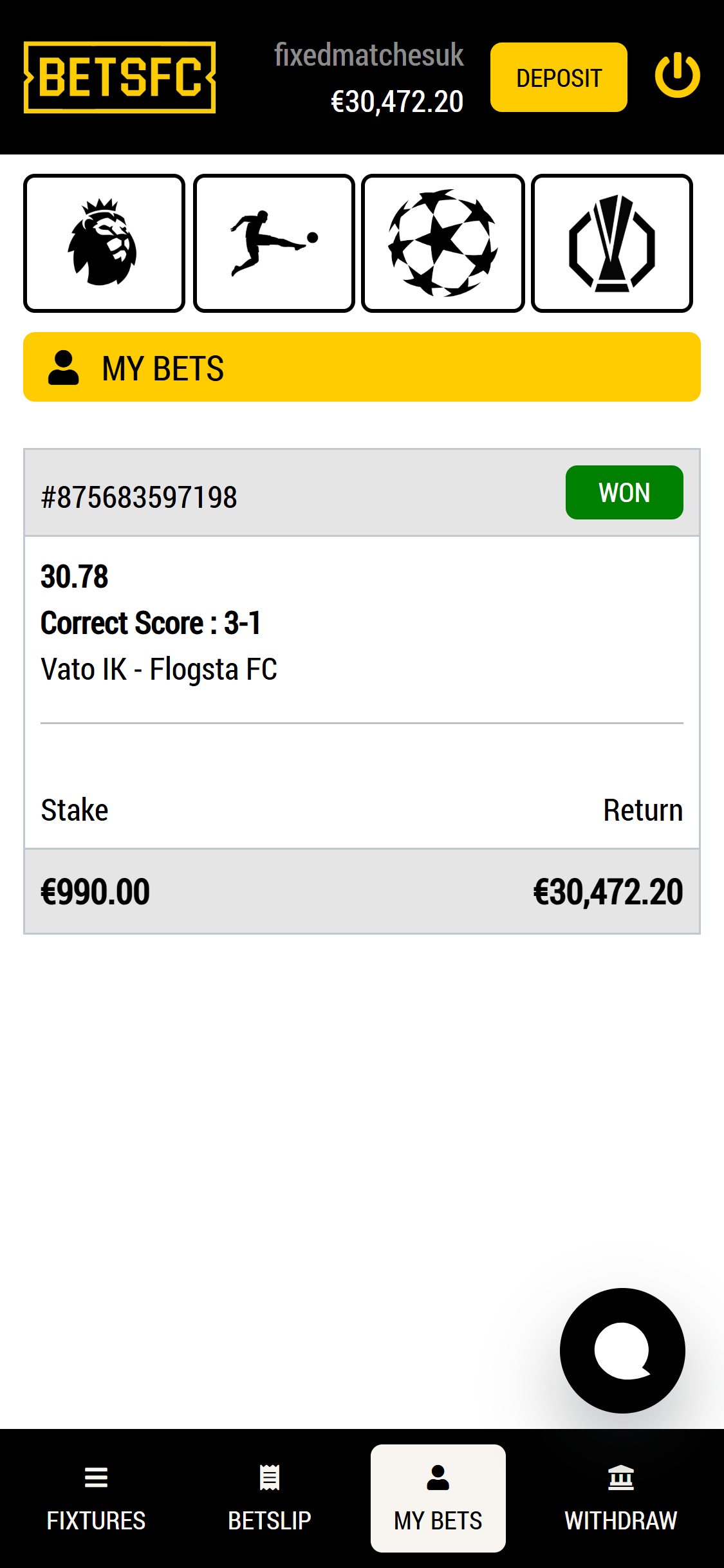The width and height of the screenshot is (724, 1568).
Task: Tap the €30,472.20 return amount
Action: pyautogui.click(x=608, y=892)
